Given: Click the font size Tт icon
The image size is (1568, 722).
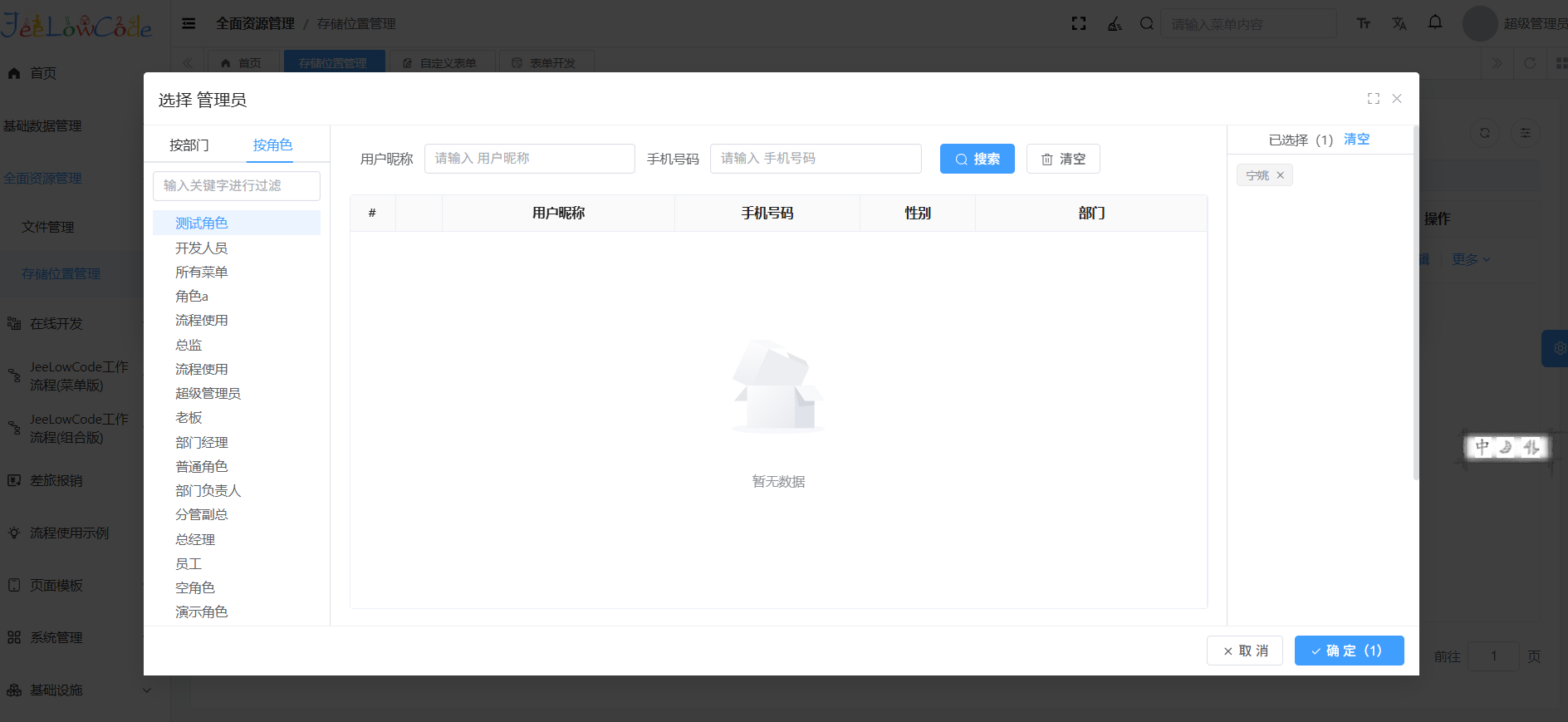Looking at the screenshot, I should (x=1363, y=23).
